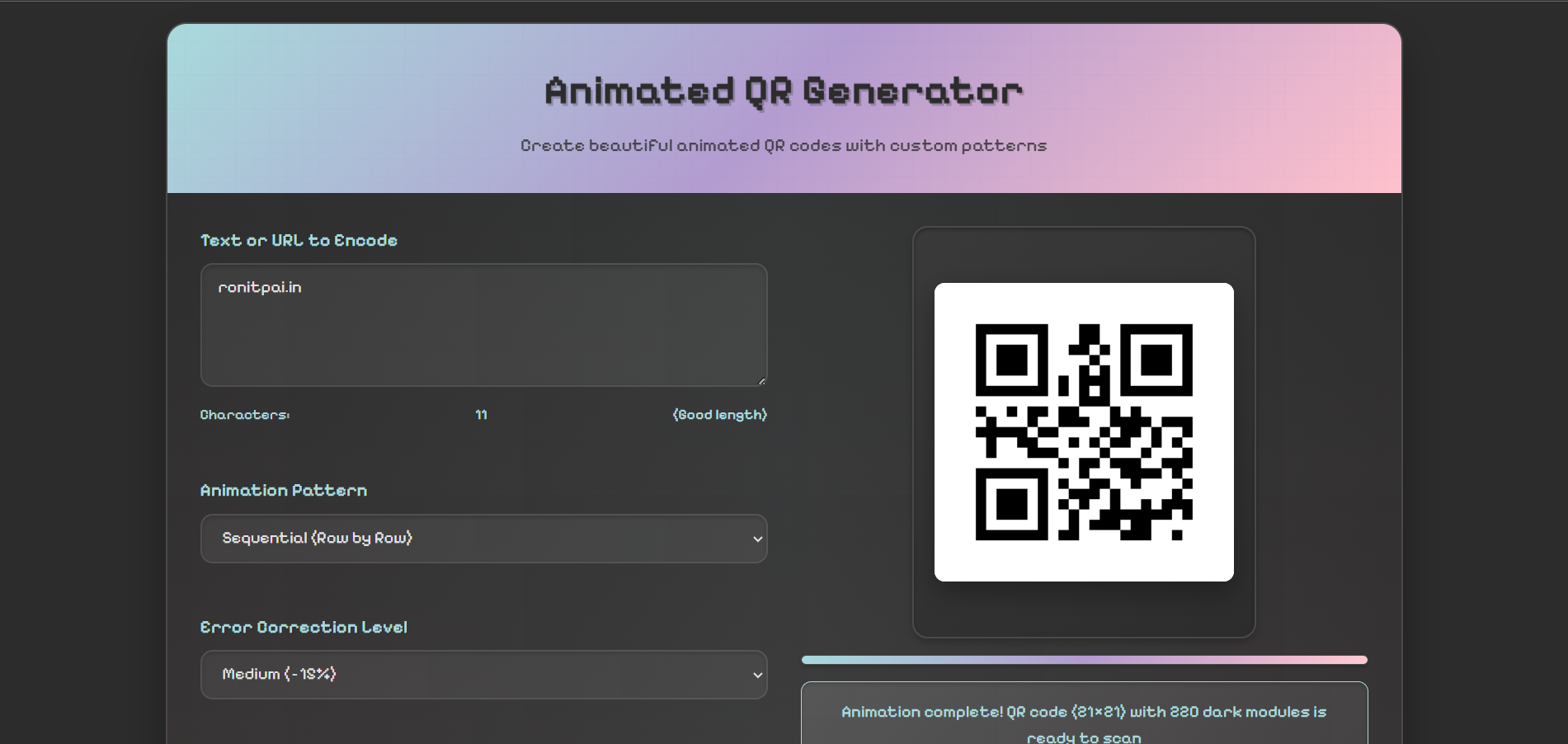Click the Characters label below the textarea
Viewport: 1568px width, 744px height.
click(x=245, y=414)
